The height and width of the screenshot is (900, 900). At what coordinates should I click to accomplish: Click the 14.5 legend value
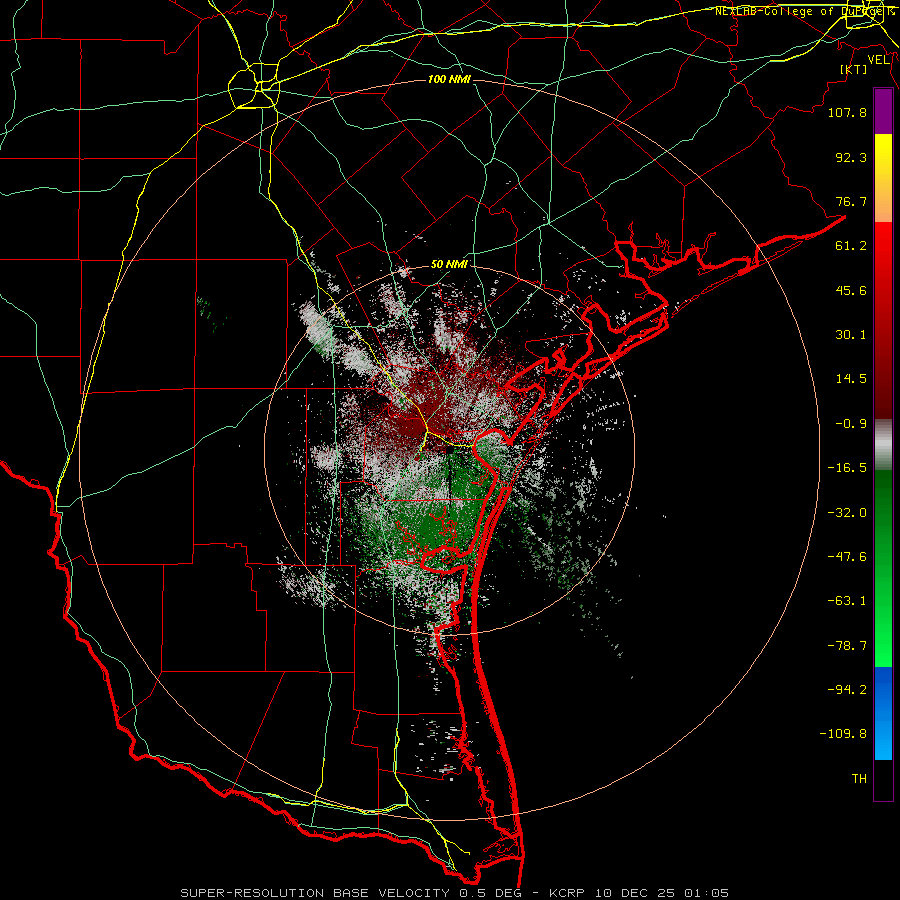click(851, 379)
